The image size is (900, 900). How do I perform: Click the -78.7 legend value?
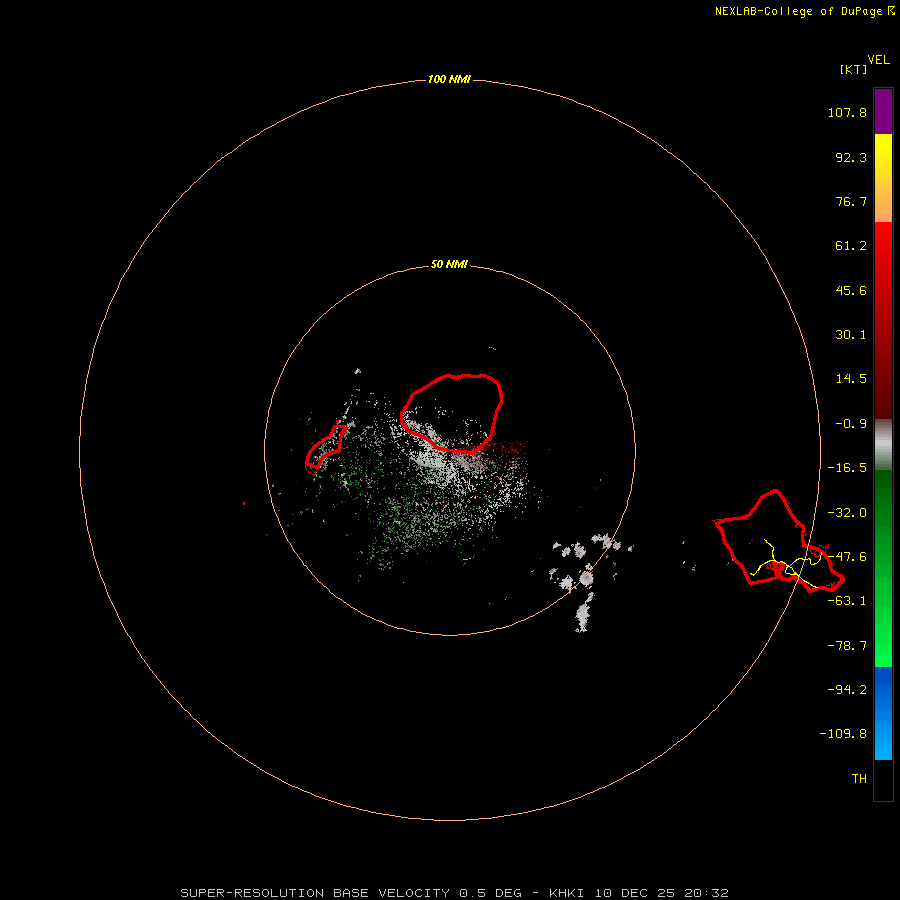point(847,646)
